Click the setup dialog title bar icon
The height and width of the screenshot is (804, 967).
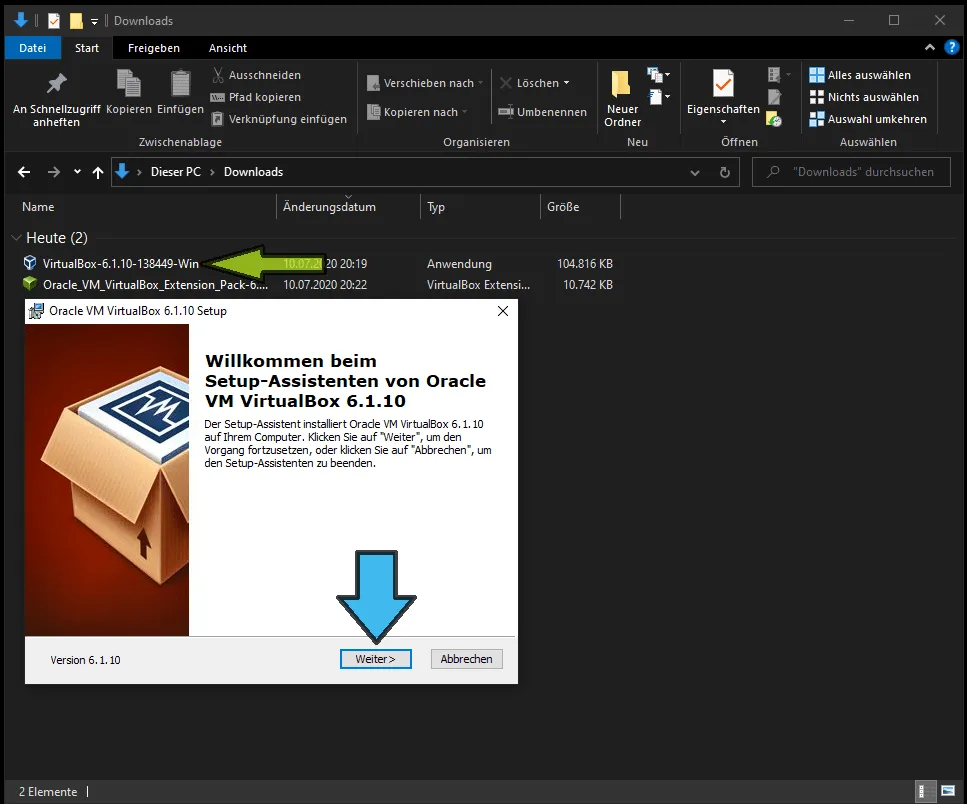coord(36,311)
